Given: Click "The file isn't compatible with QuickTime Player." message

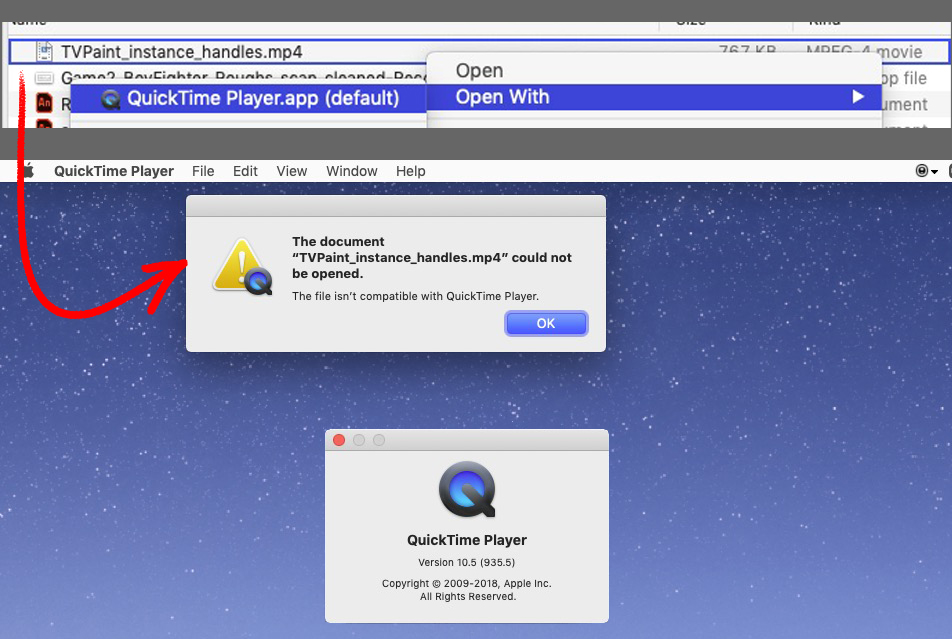Looking at the screenshot, I should [x=415, y=296].
